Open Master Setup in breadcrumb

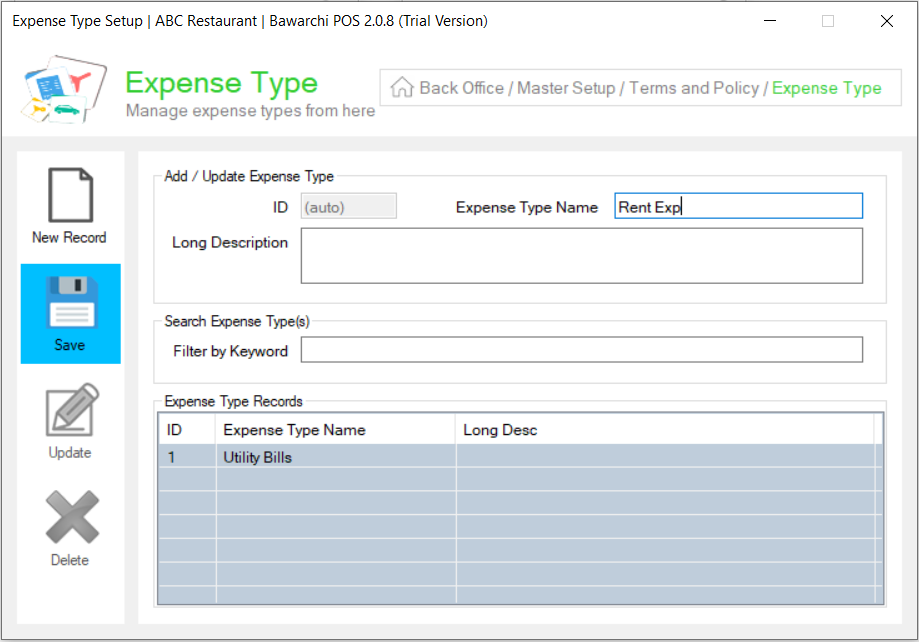(566, 88)
